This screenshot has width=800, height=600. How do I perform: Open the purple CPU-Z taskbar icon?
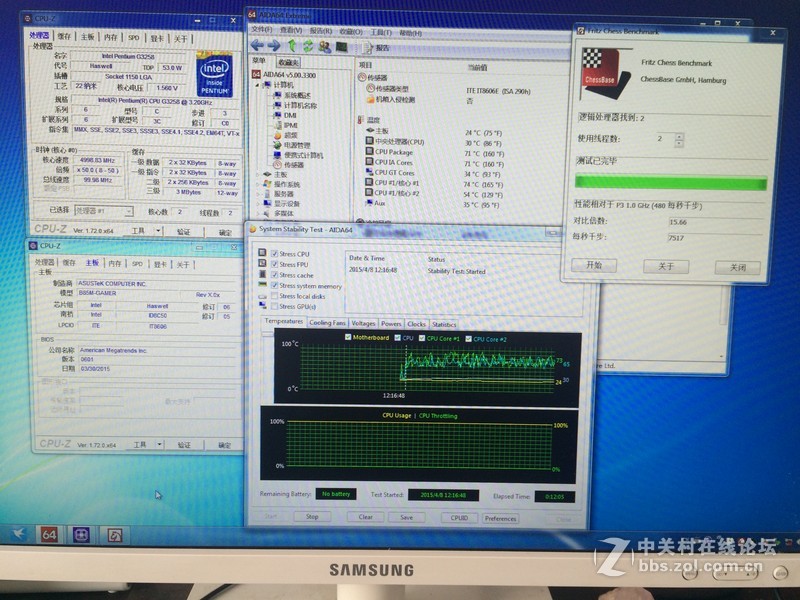pos(81,535)
